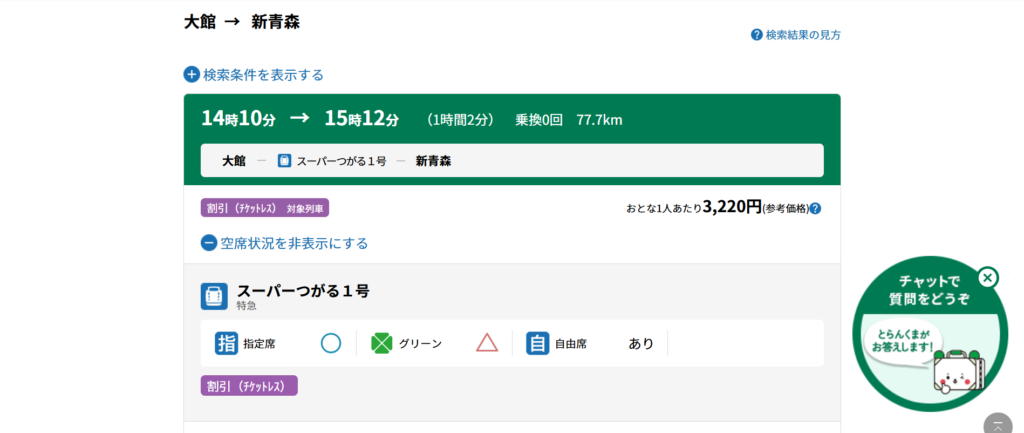Click the circle availability mark for 指定席
Image resolution: width=1024 pixels, height=433 pixels.
click(331, 343)
